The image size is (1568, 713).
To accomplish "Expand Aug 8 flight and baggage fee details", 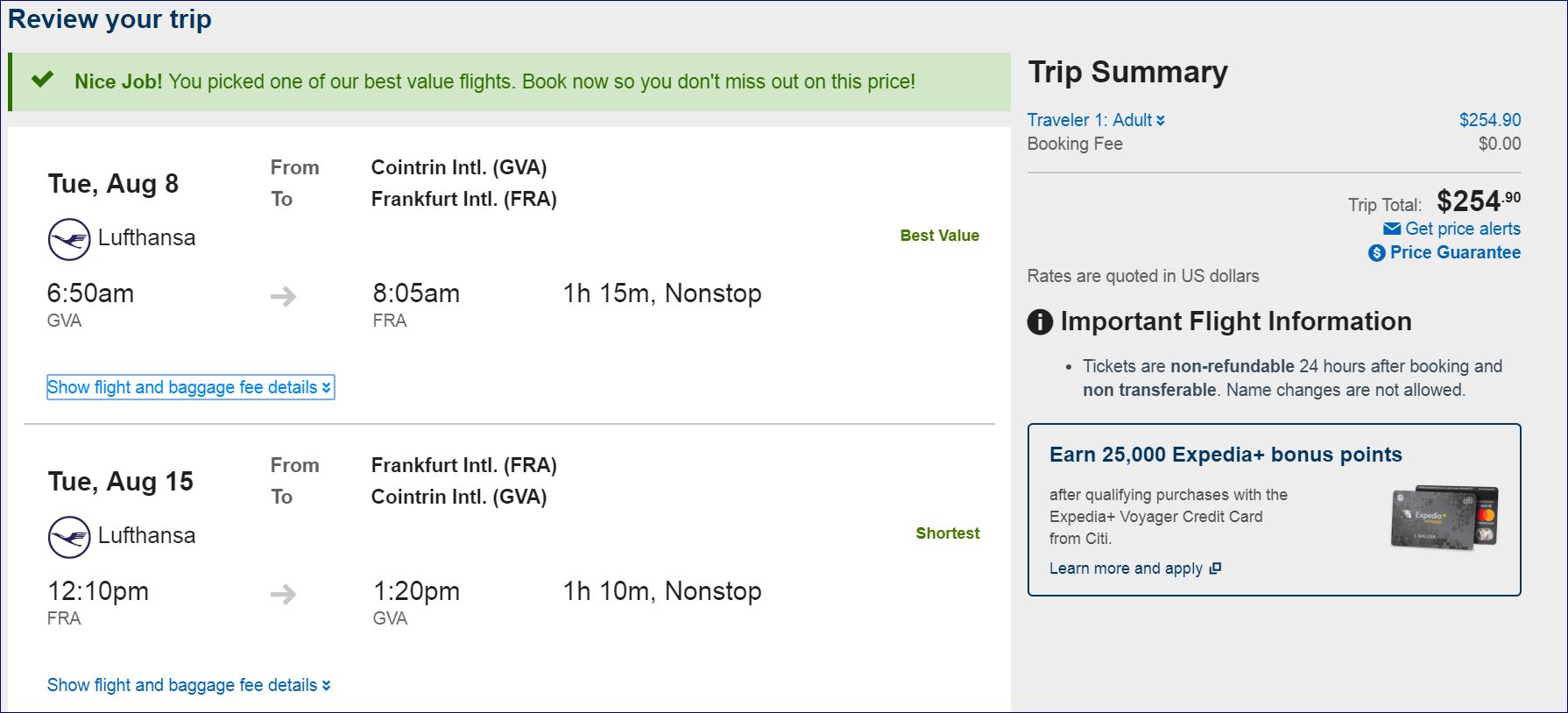I will click(189, 387).
